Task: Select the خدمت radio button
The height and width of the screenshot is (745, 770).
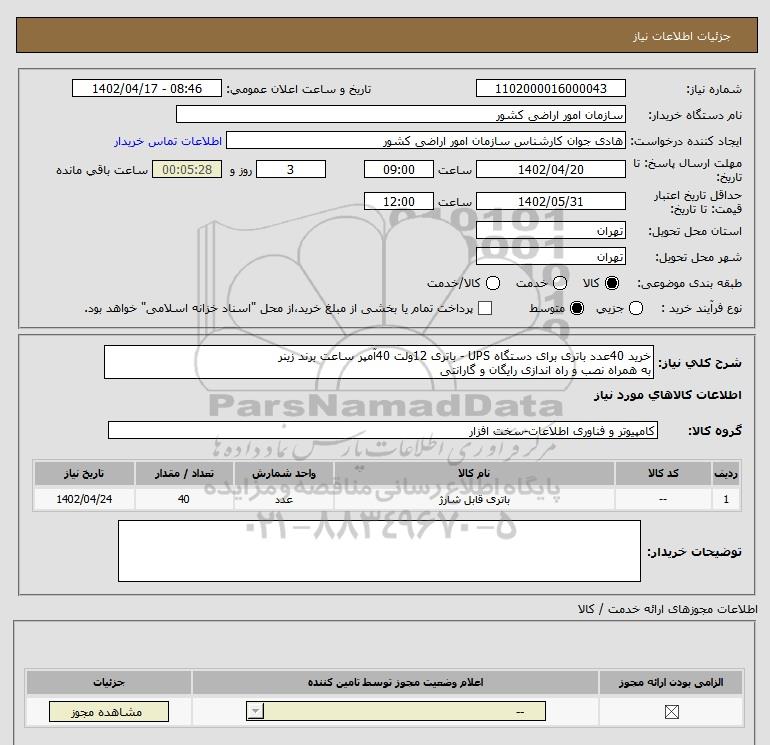Action: click(560, 283)
